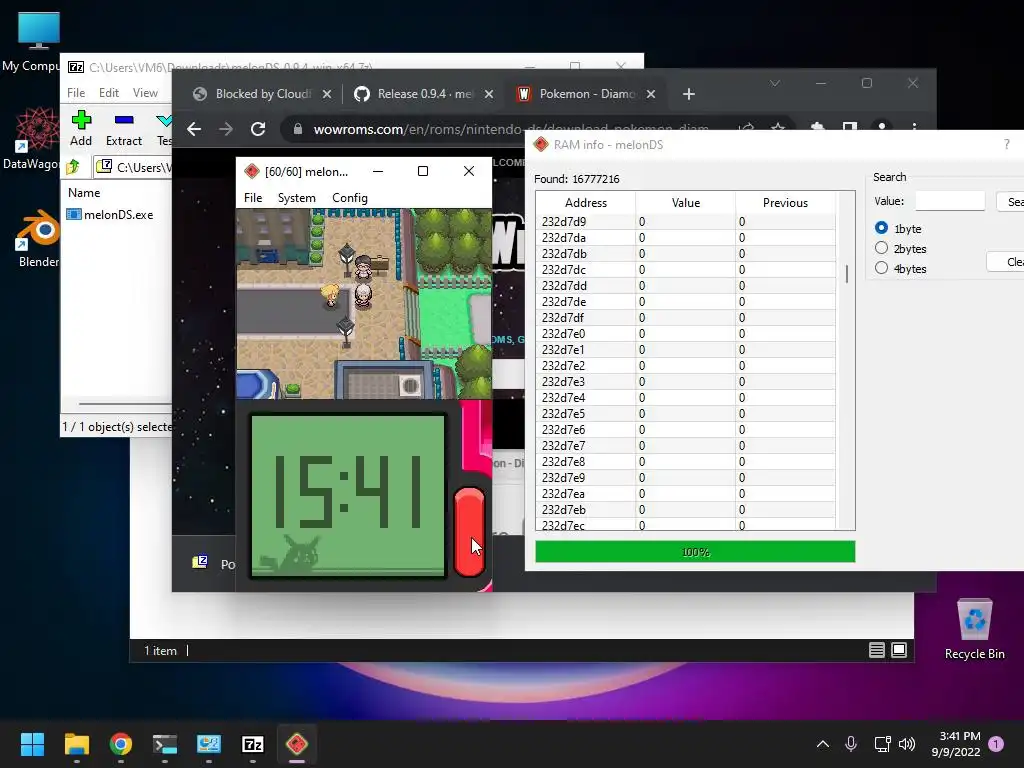Click the notification badge in taskbar
Image resolution: width=1024 pixels, height=768 pixels.
click(x=996, y=744)
